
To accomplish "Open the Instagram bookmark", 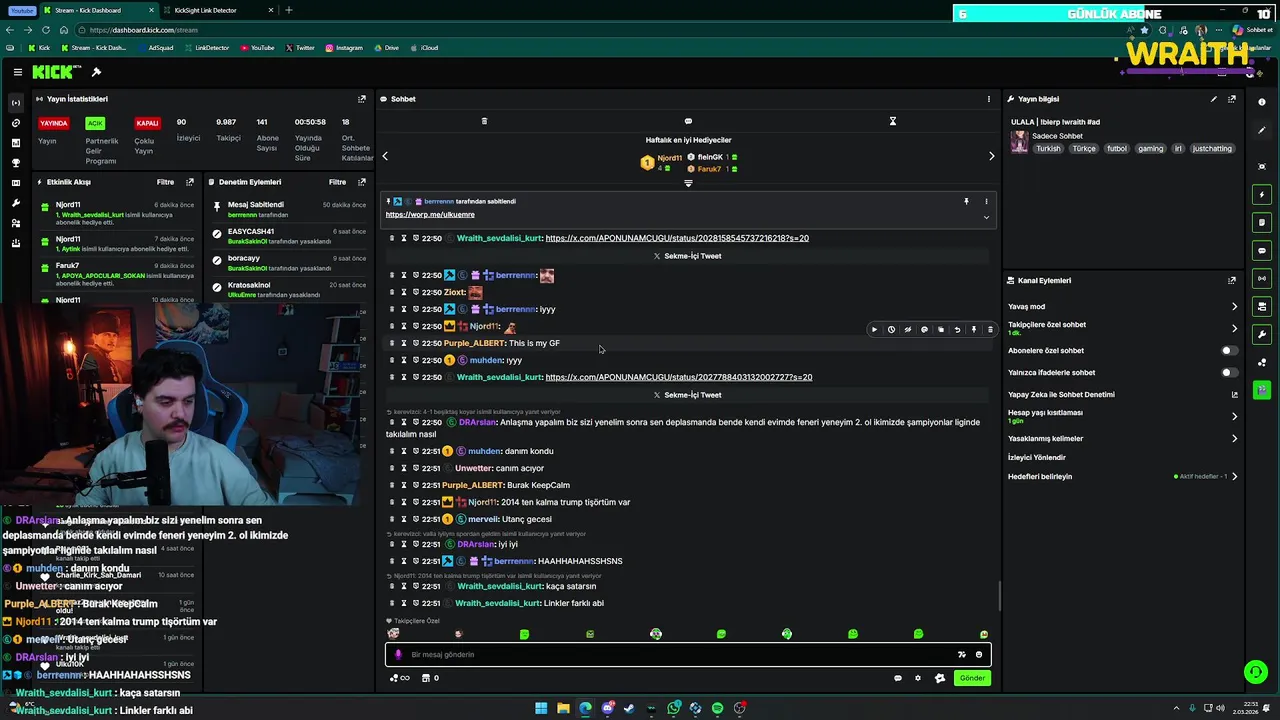I will [x=343, y=48].
